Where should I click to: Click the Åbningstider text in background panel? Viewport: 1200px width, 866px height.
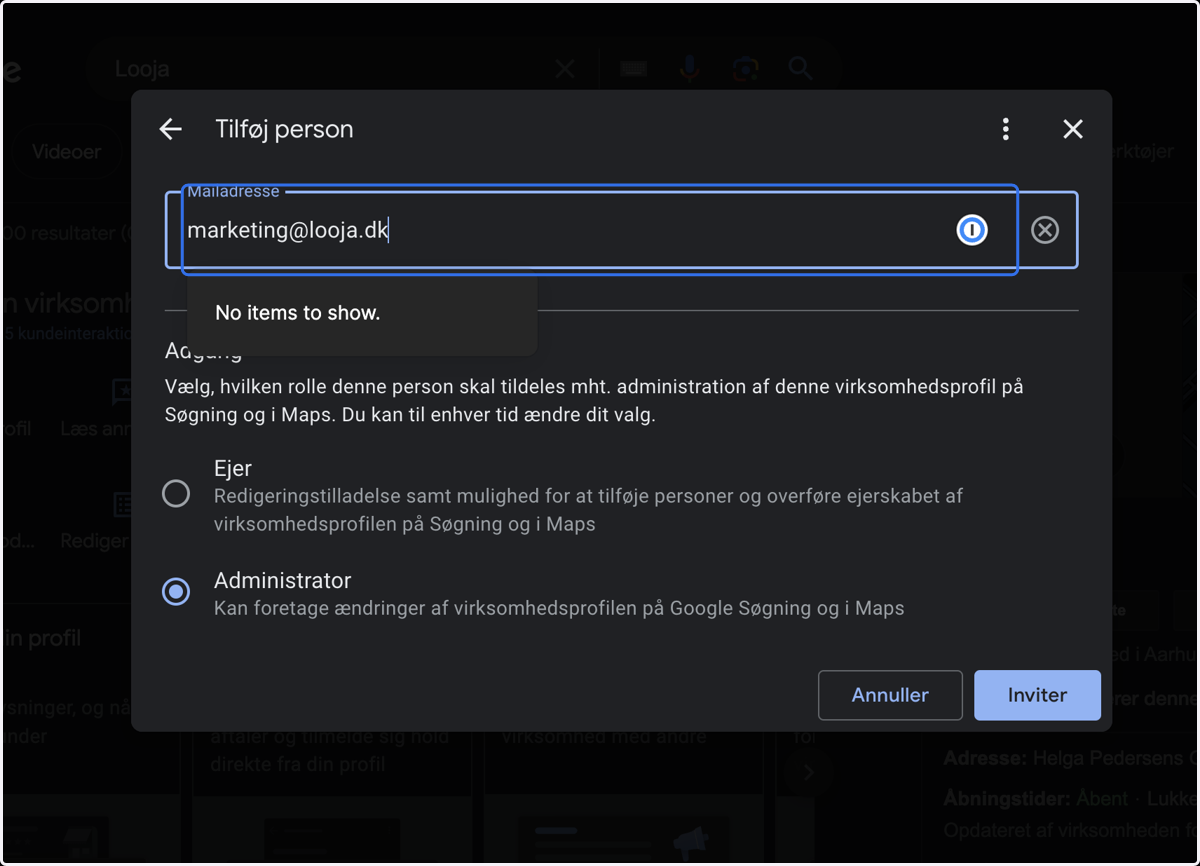click(1006, 799)
